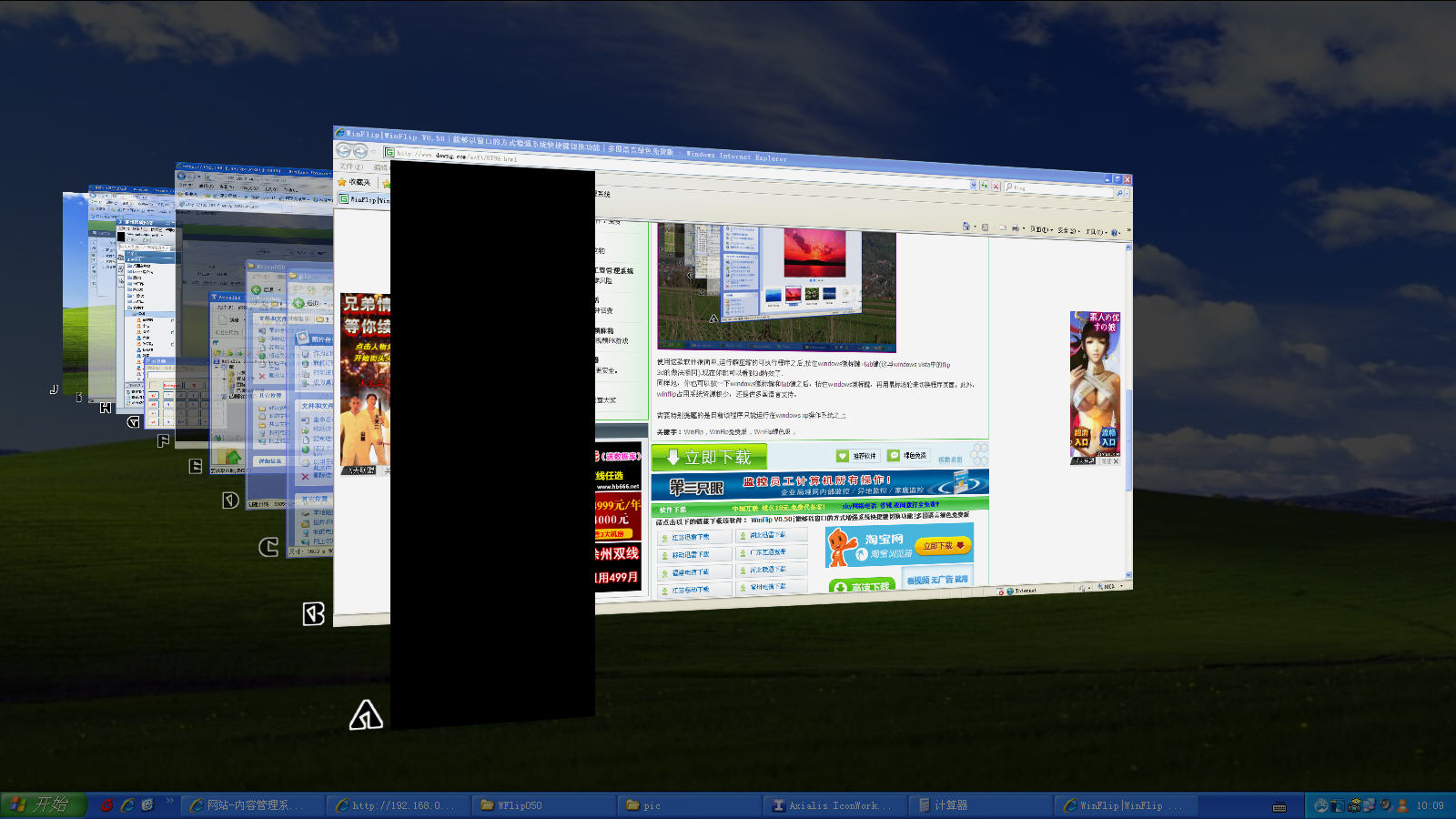Select WinFlip window labeled A

coord(366,715)
